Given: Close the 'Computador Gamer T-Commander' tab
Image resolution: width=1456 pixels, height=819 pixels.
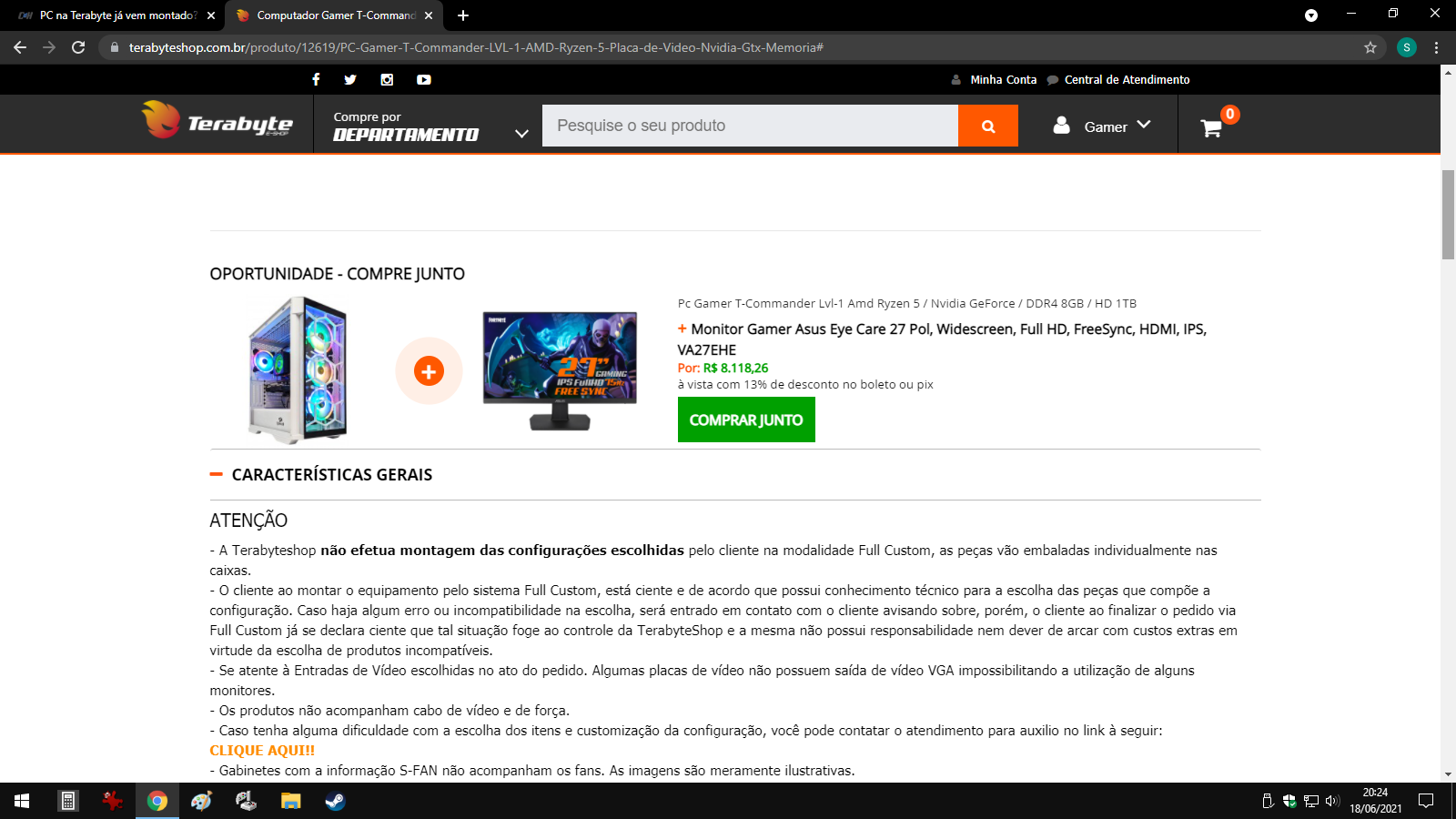Looking at the screenshot, I should click(429, 15).
